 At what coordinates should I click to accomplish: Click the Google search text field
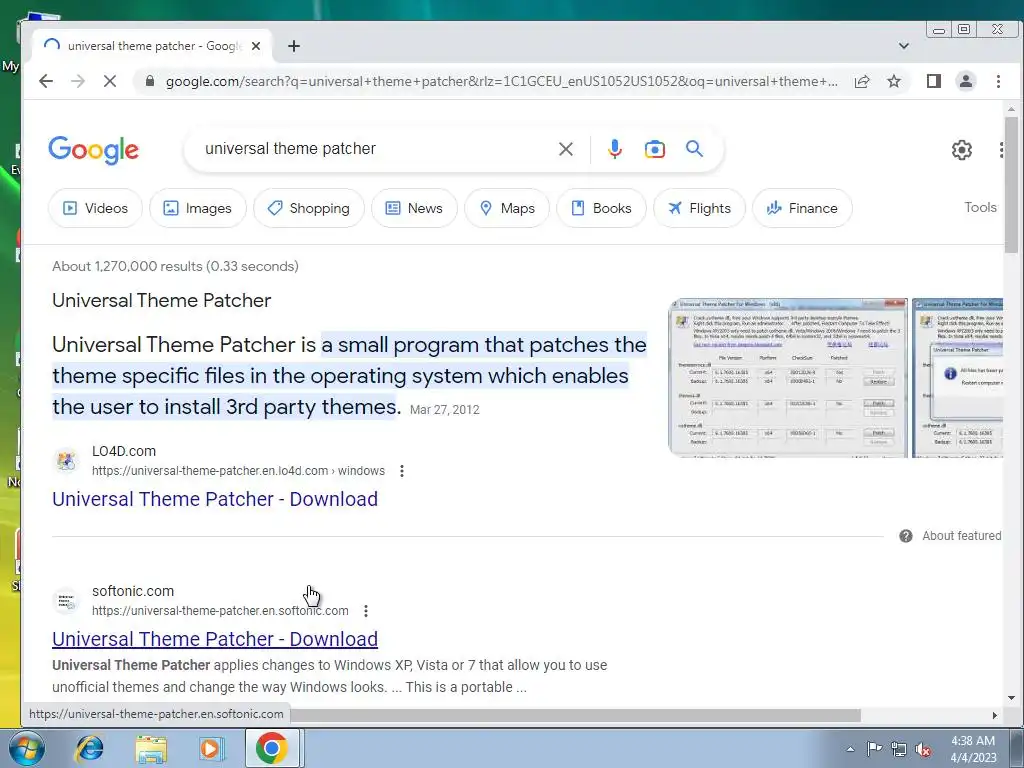click(376, 149)
